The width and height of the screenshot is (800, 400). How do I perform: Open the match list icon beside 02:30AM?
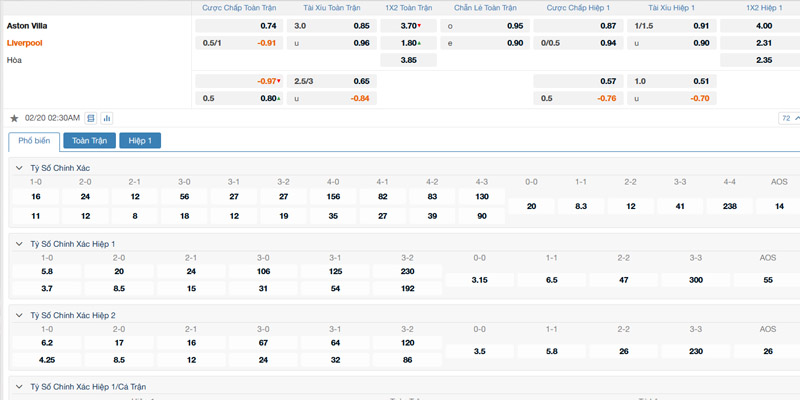click(91, 118)
